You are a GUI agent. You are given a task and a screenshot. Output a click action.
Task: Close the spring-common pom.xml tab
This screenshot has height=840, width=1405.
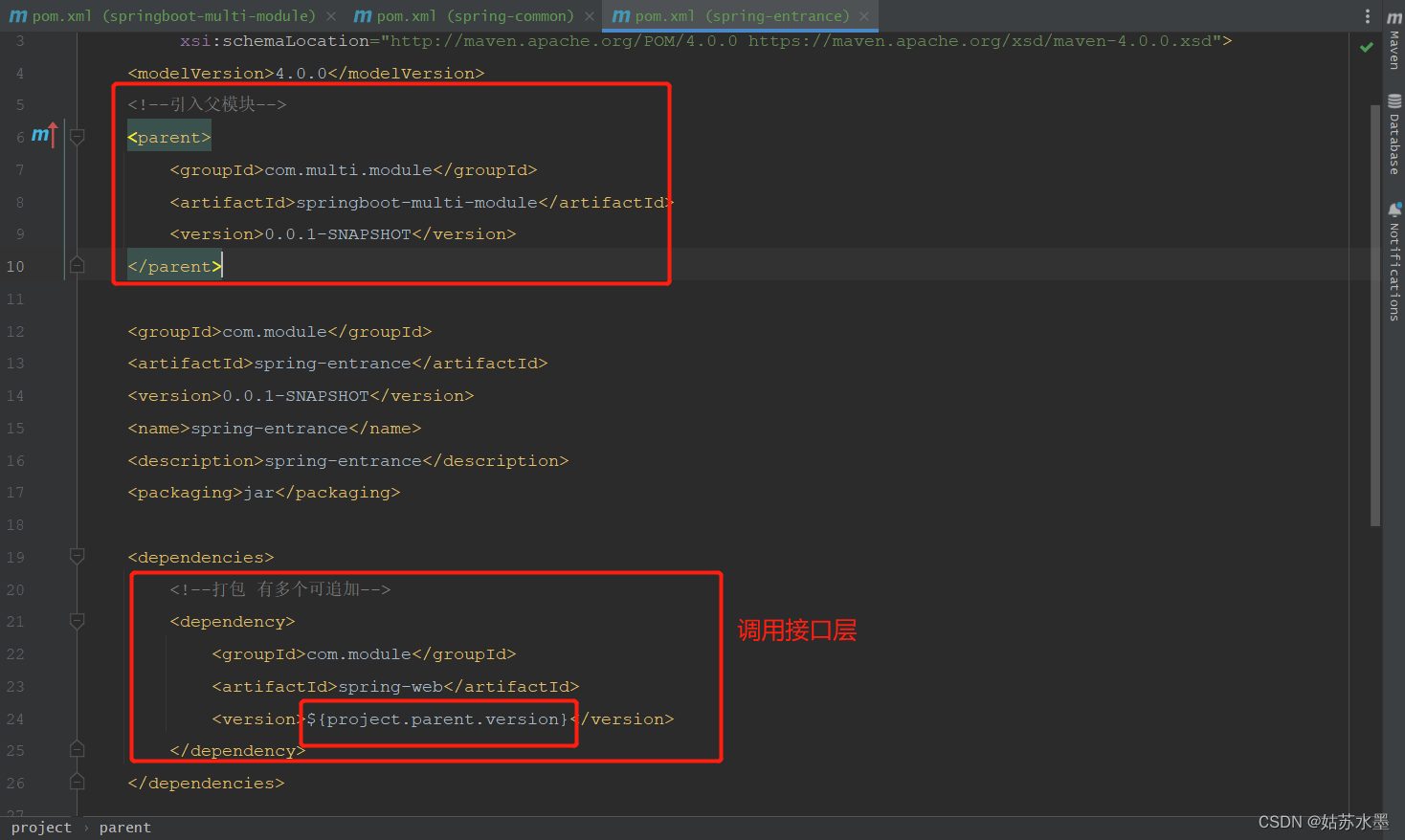pyautogui.click(x=590, y=16)
